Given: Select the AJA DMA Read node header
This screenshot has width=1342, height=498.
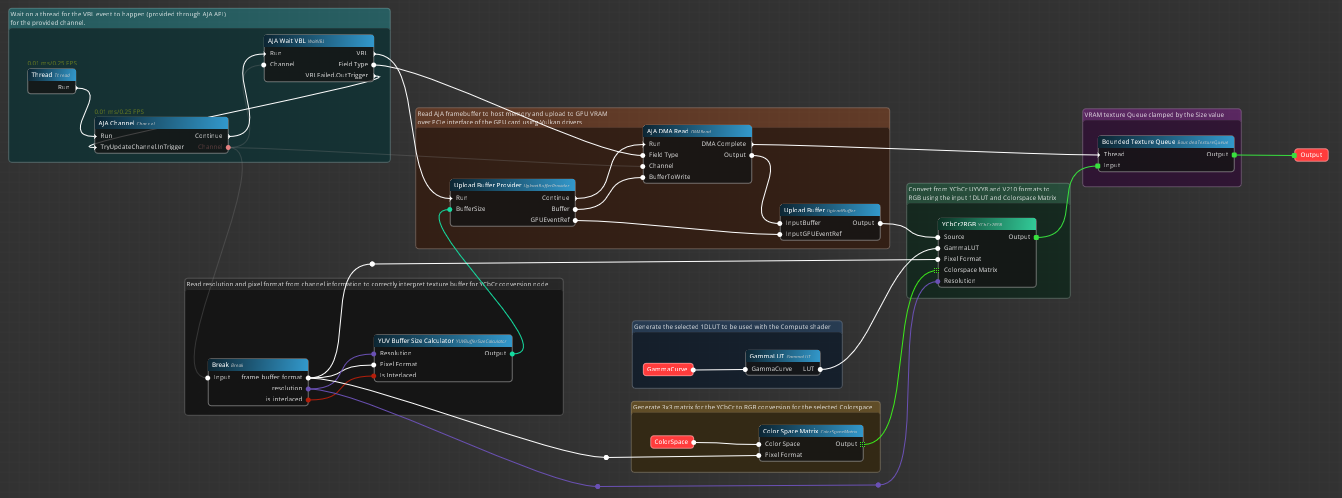Looking at the screenshot, I should 697,131.
